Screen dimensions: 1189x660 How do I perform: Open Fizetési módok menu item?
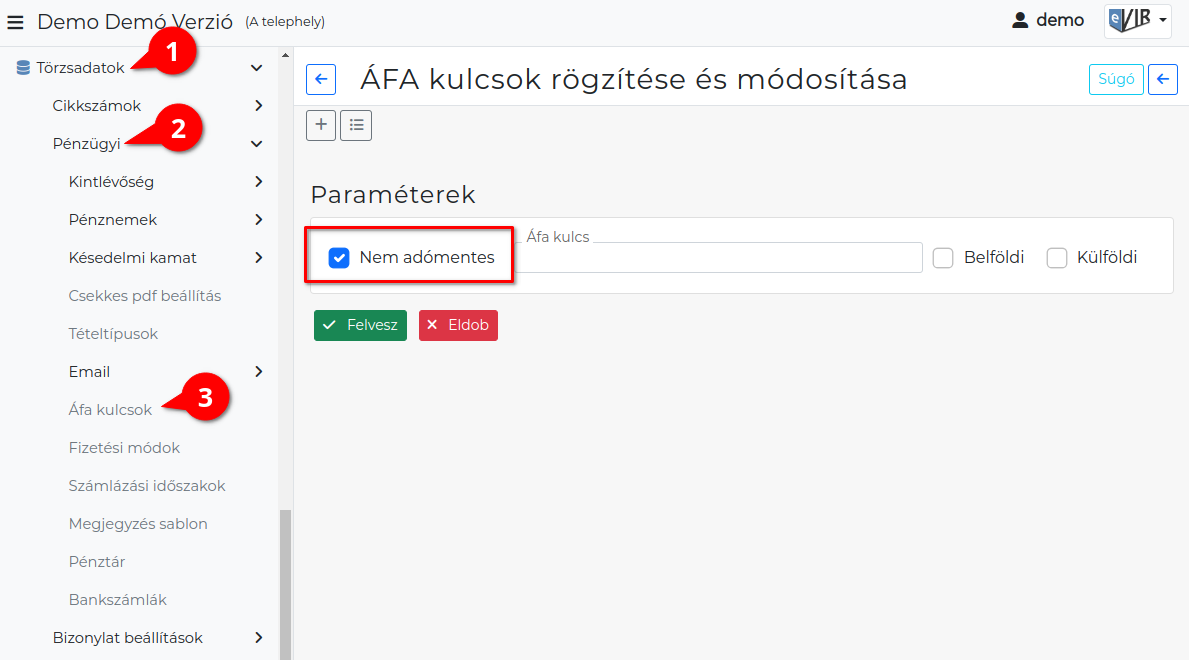124,448
